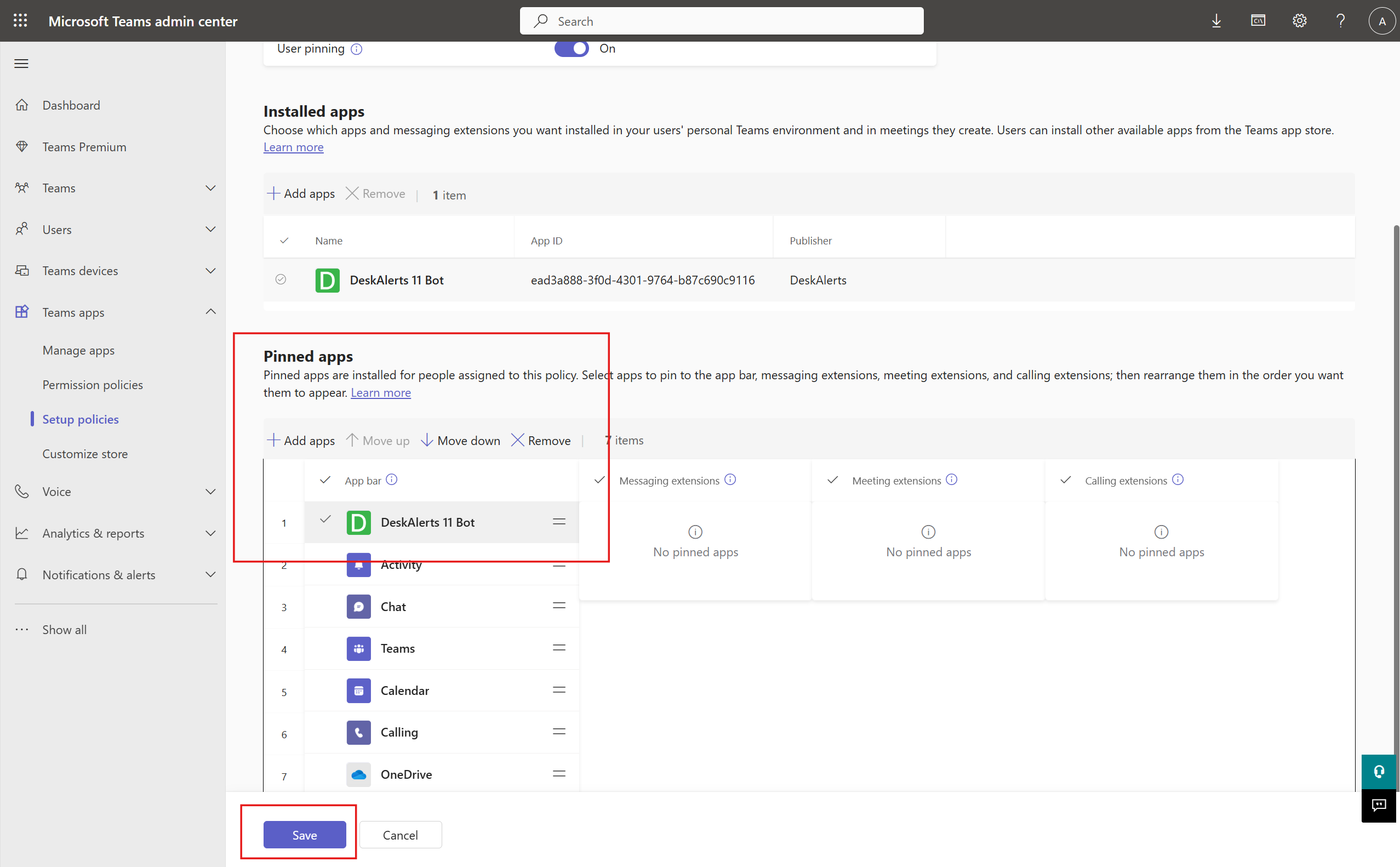Viewport: 1400px width, 867px height.
Task: Select the Activity app icon
Action: [x=358, y=564]
